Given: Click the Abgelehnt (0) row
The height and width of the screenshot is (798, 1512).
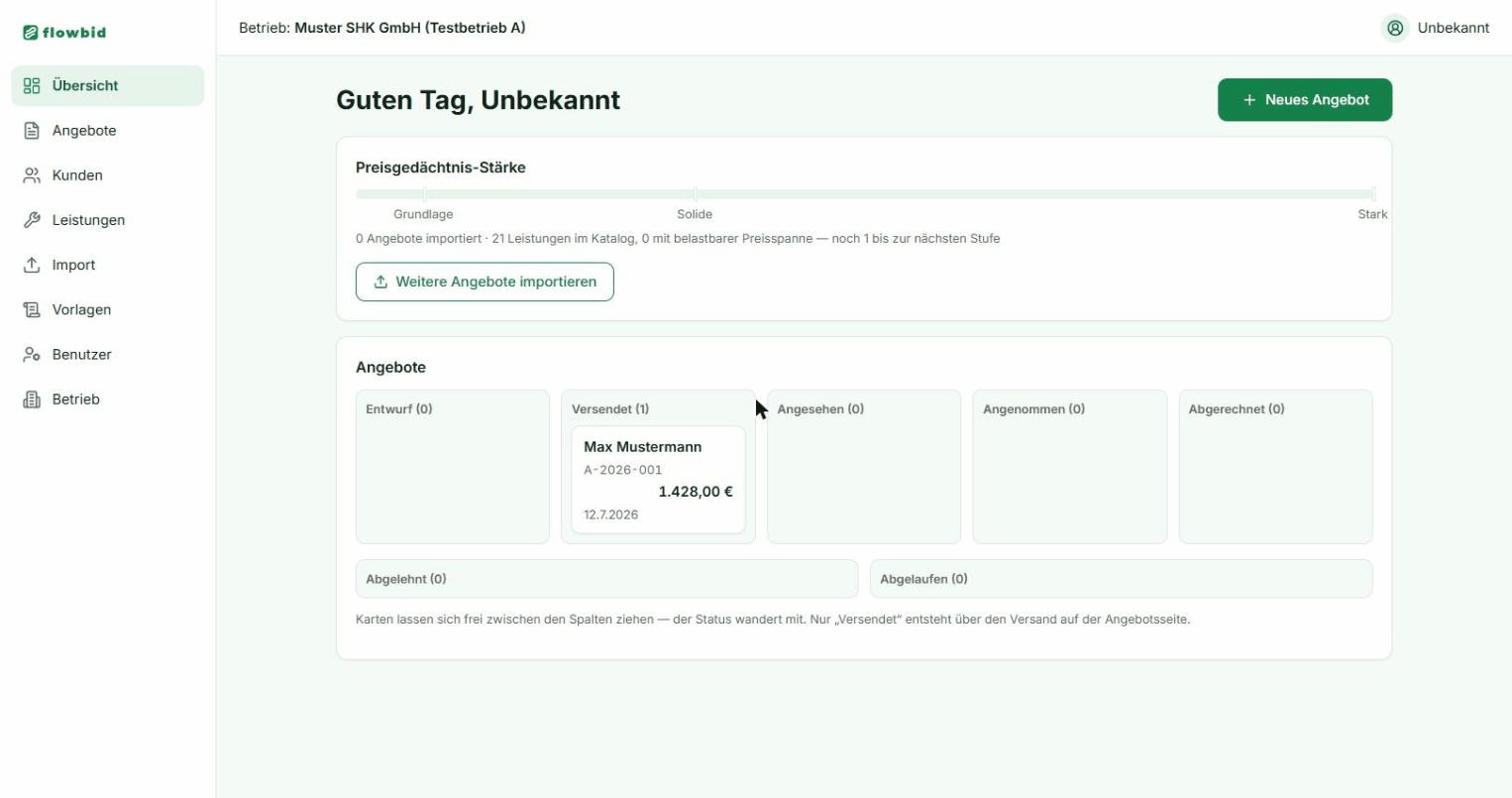Looking at the screenshot, I should [x=606, y=579].
